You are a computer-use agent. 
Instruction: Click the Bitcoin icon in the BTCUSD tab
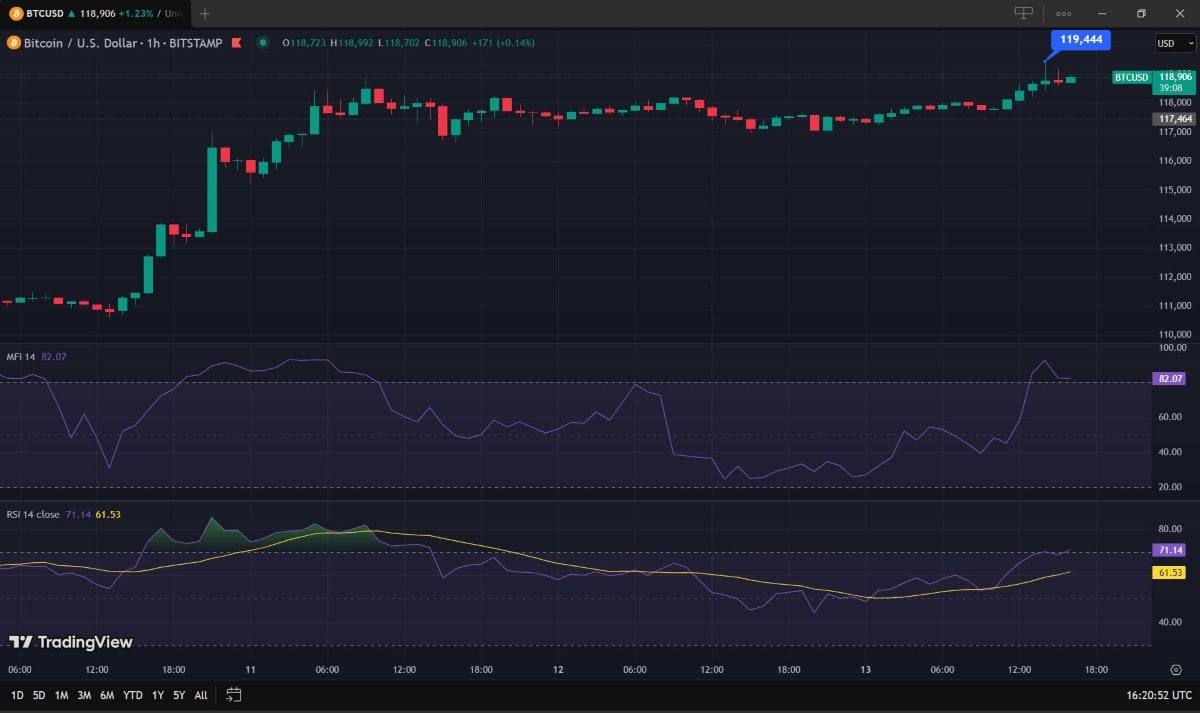(15, 13)
